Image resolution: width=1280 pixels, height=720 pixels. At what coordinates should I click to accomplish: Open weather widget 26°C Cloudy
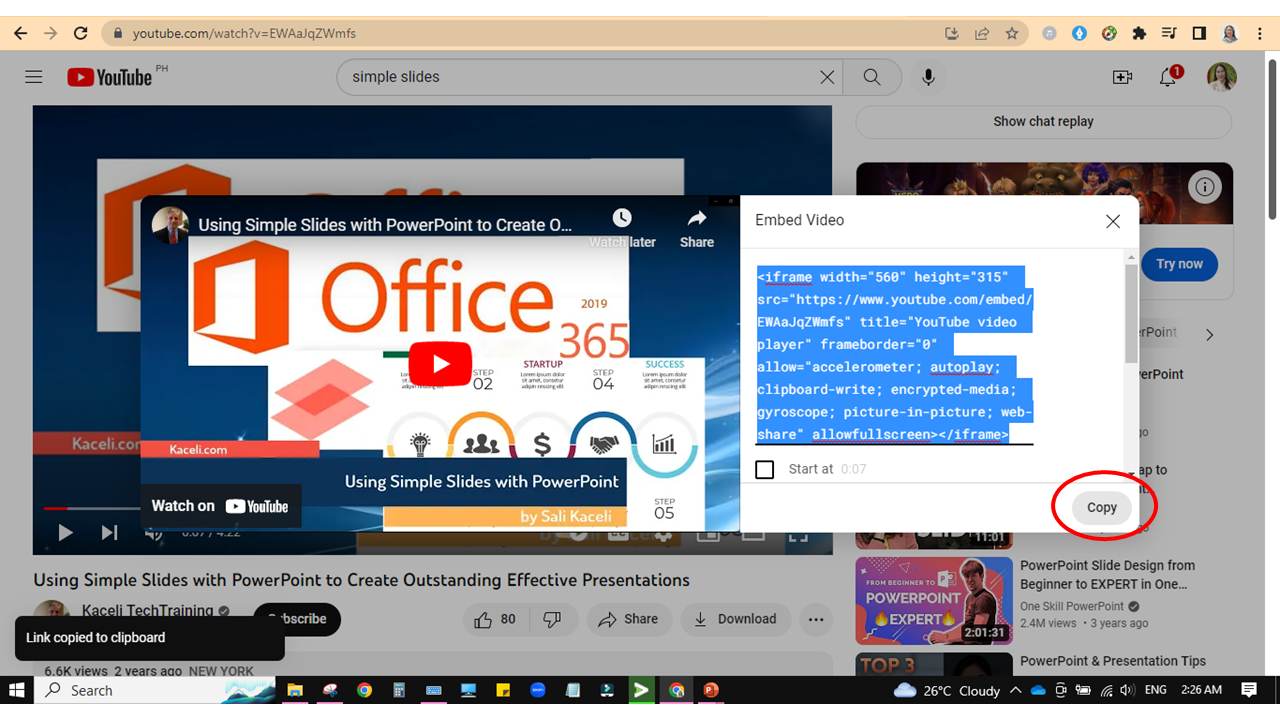[947, 690]
